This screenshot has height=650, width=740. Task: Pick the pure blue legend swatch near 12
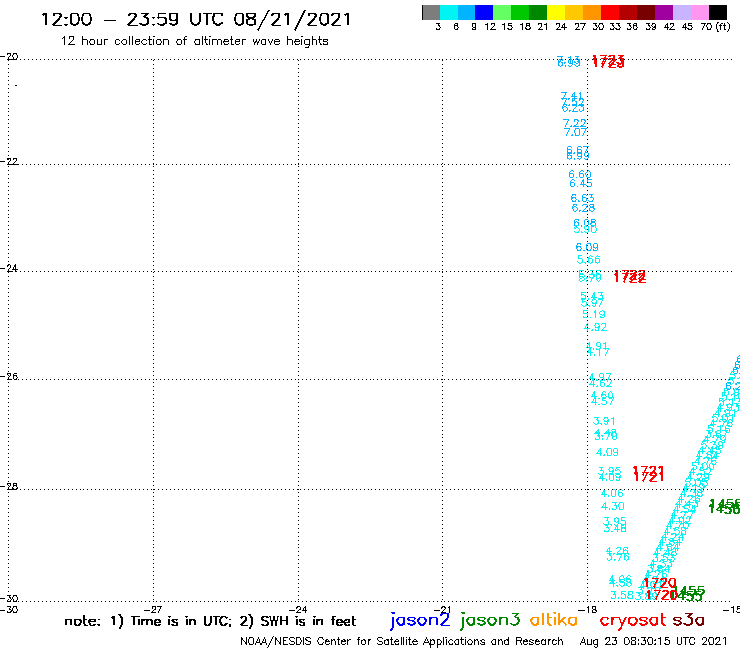tap(484, 12)
